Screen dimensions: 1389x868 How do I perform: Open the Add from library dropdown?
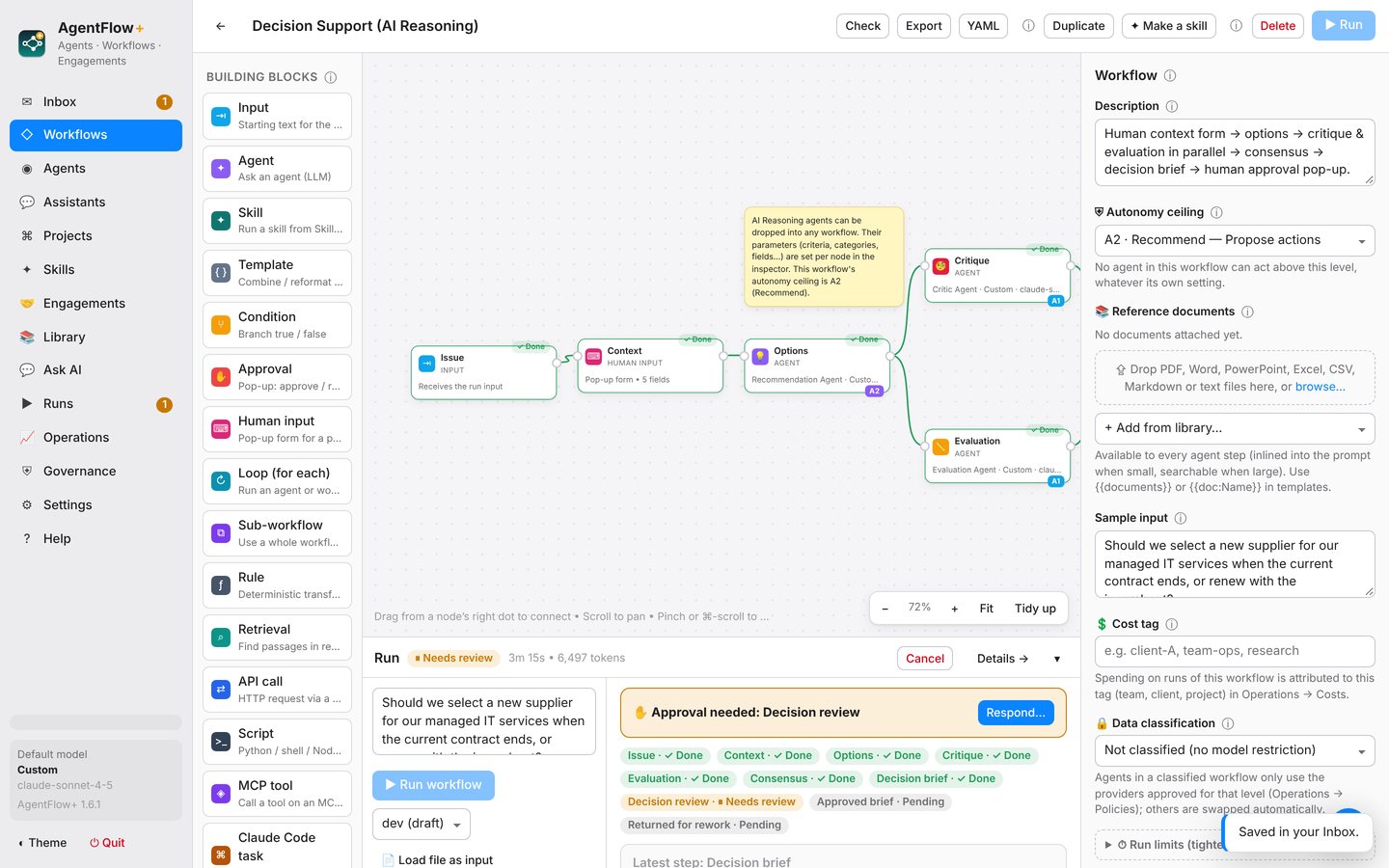click(x=1235, y=428)
